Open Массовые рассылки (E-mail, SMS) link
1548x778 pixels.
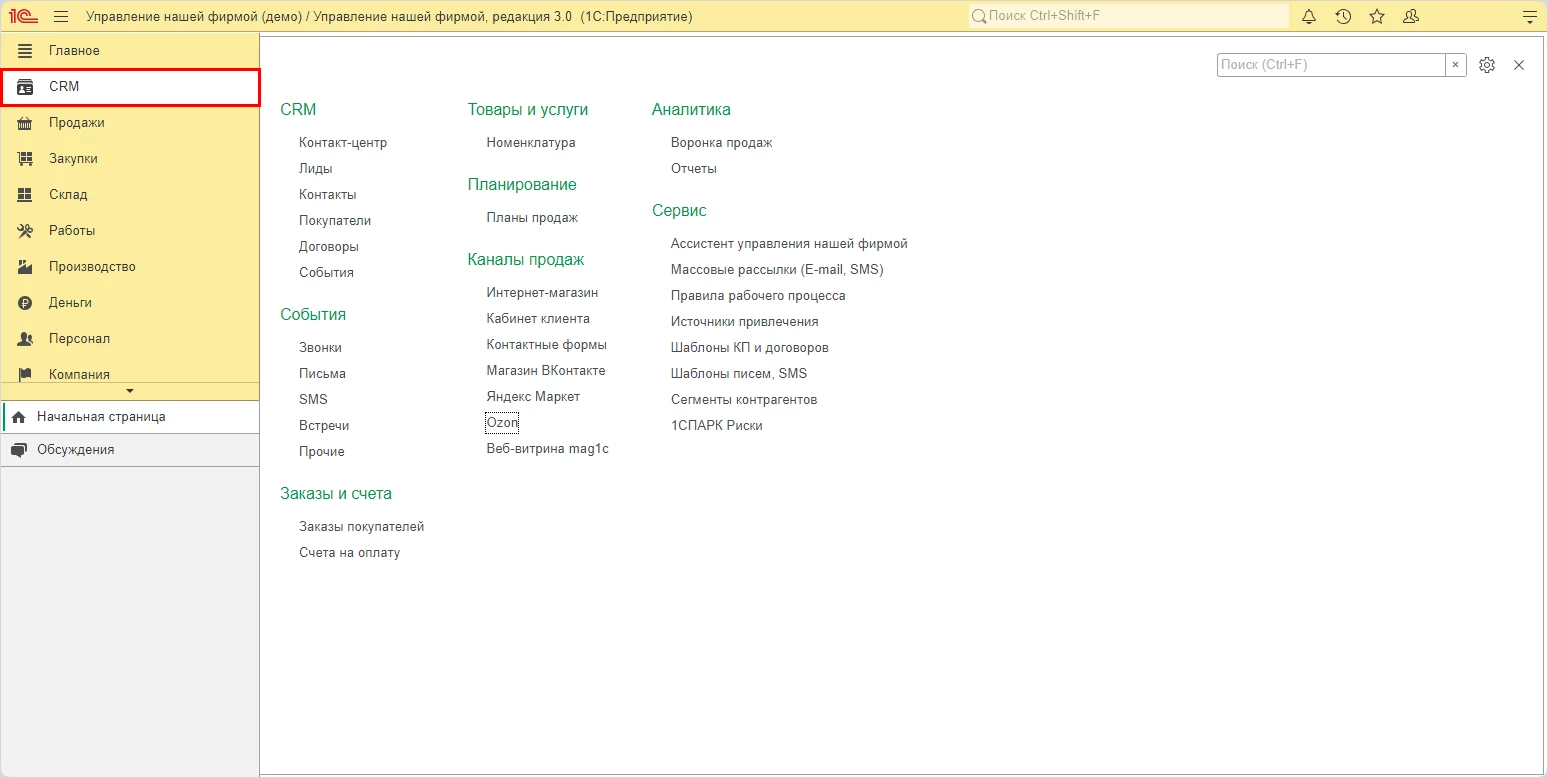(777, 270)
